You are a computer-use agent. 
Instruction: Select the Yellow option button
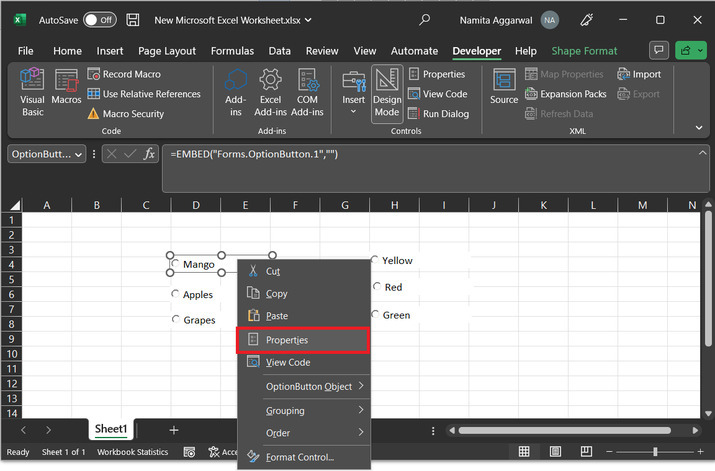click(375, 260)
